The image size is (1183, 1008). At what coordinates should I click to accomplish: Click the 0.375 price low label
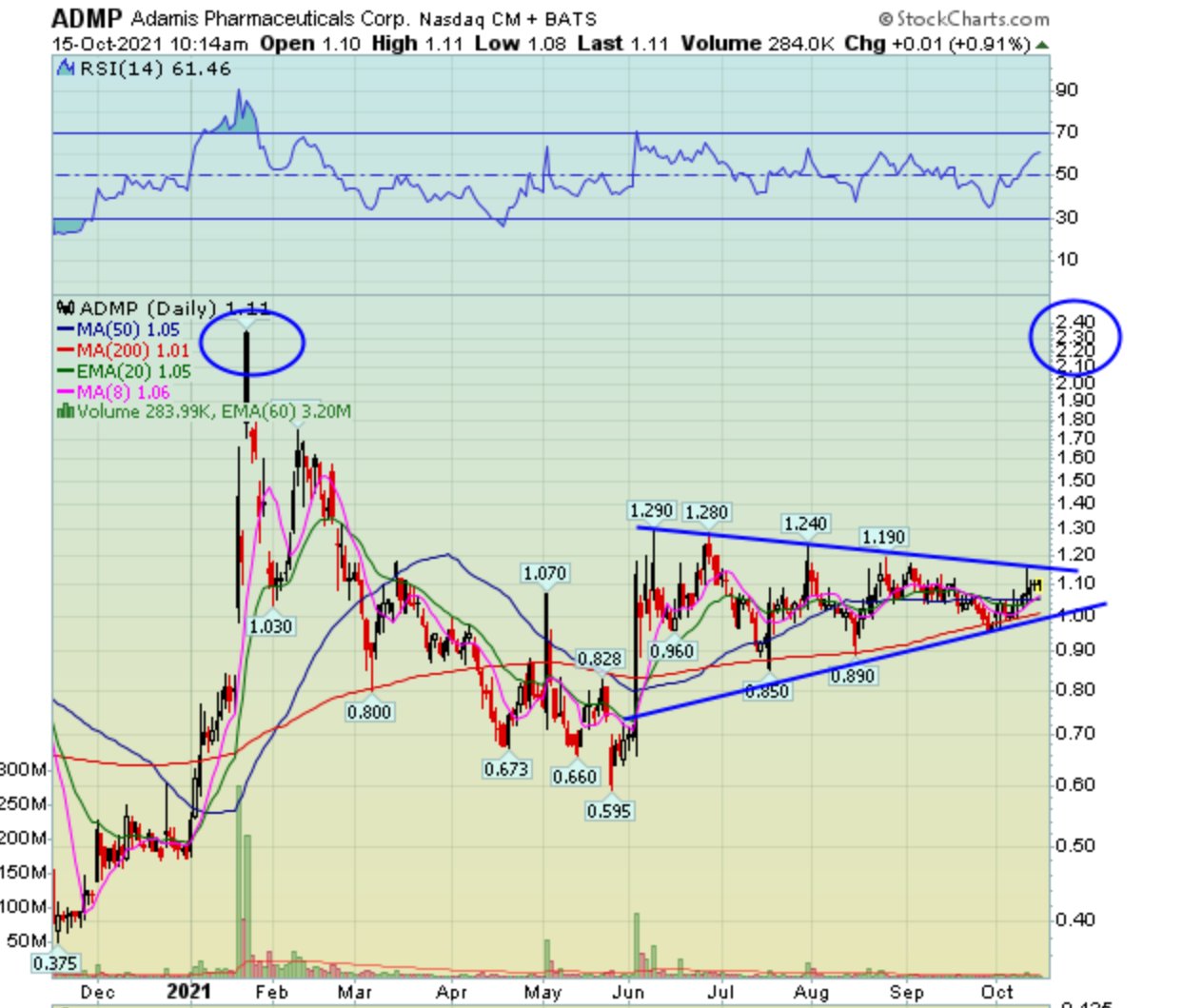(55, 963)
